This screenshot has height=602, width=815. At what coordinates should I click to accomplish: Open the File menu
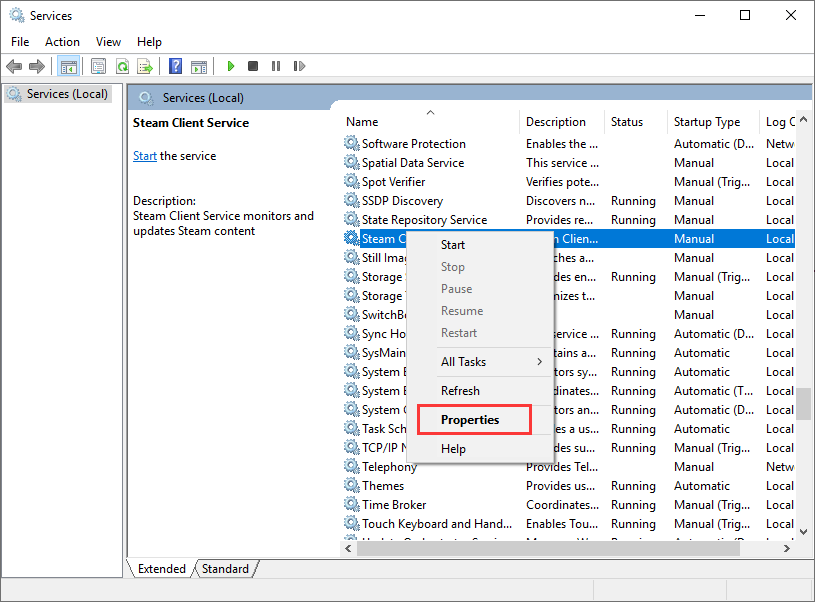20,42
